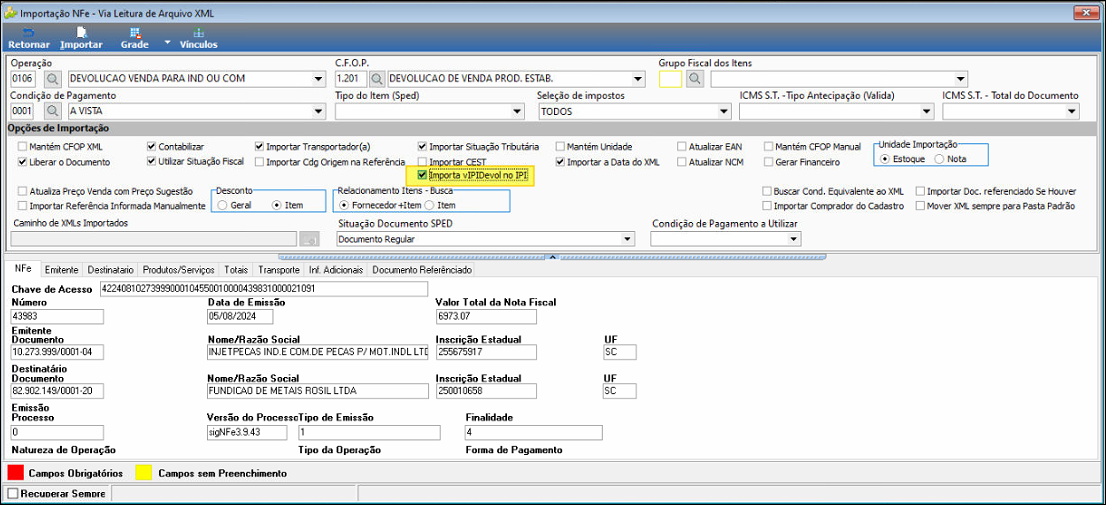Enable Mover XML sempre para Pasta Padrão
Viewport: 1106px width, 505px height.
coord(920,206)
